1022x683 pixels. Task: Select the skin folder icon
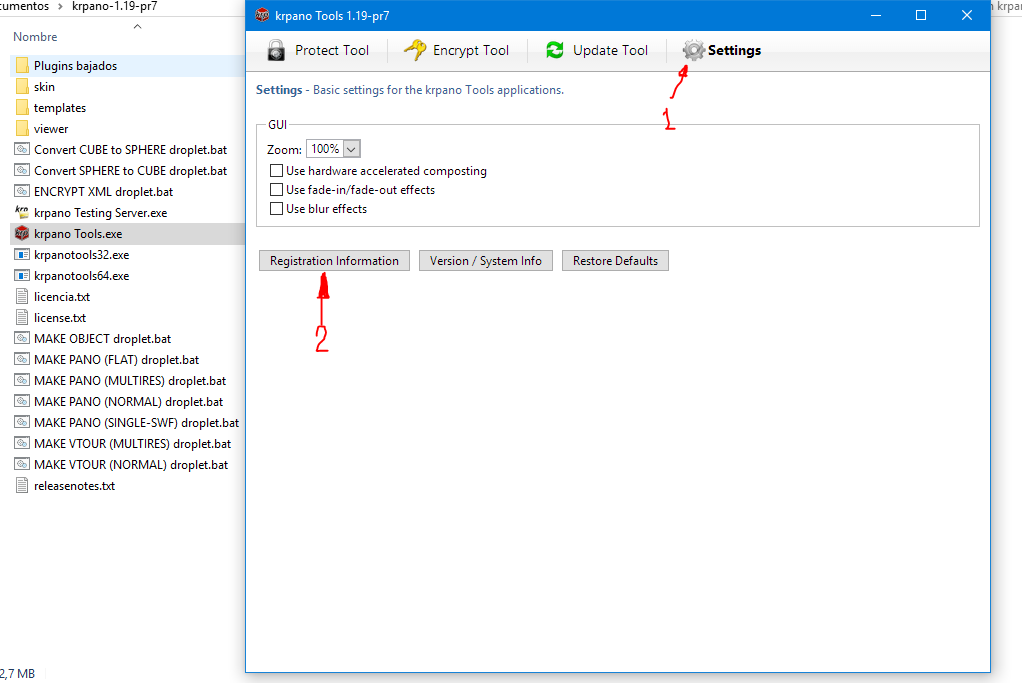[x=22, y=87]
